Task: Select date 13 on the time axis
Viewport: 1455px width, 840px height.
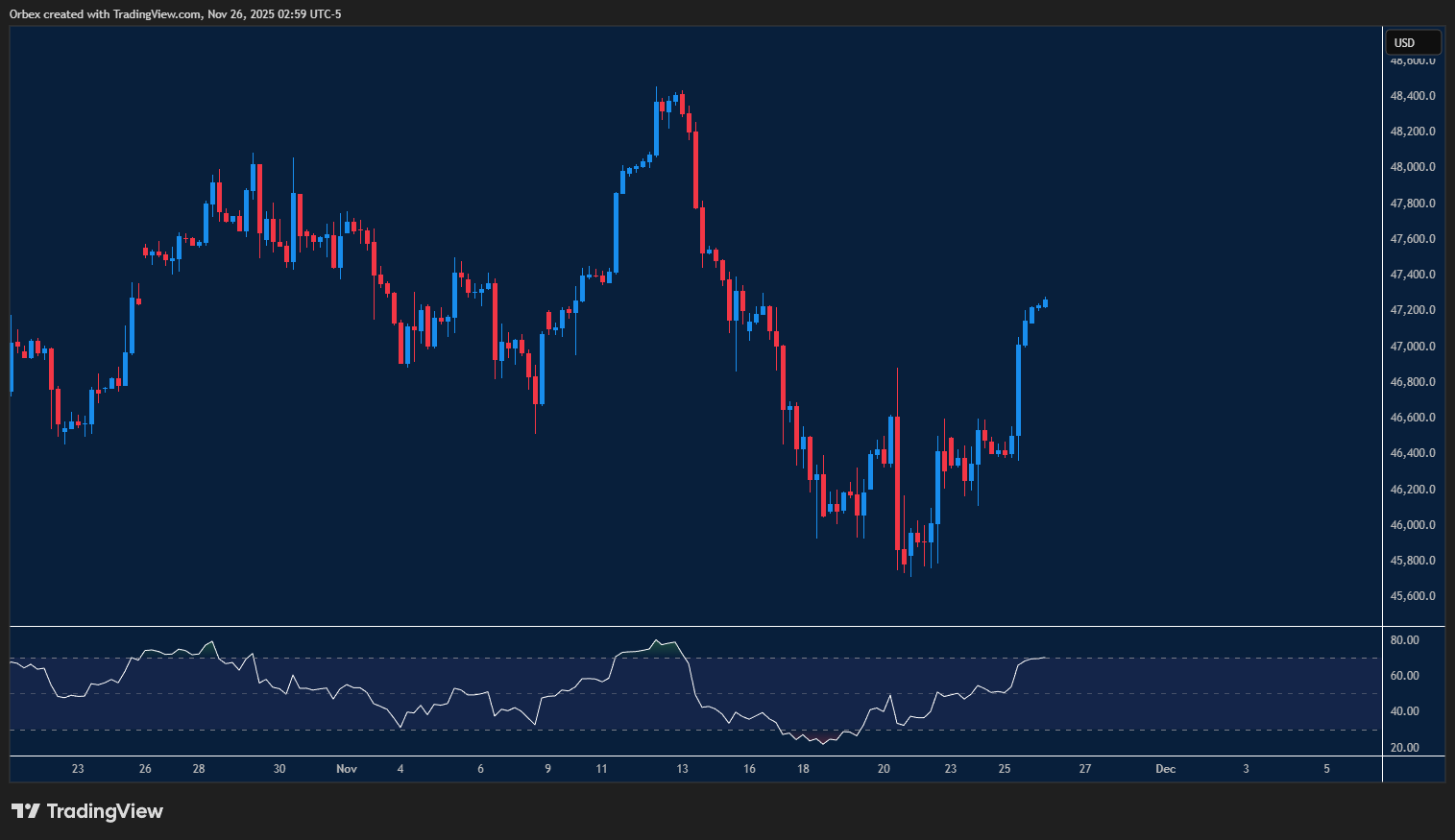Action: pyautogui.click(x=682, y=769)
